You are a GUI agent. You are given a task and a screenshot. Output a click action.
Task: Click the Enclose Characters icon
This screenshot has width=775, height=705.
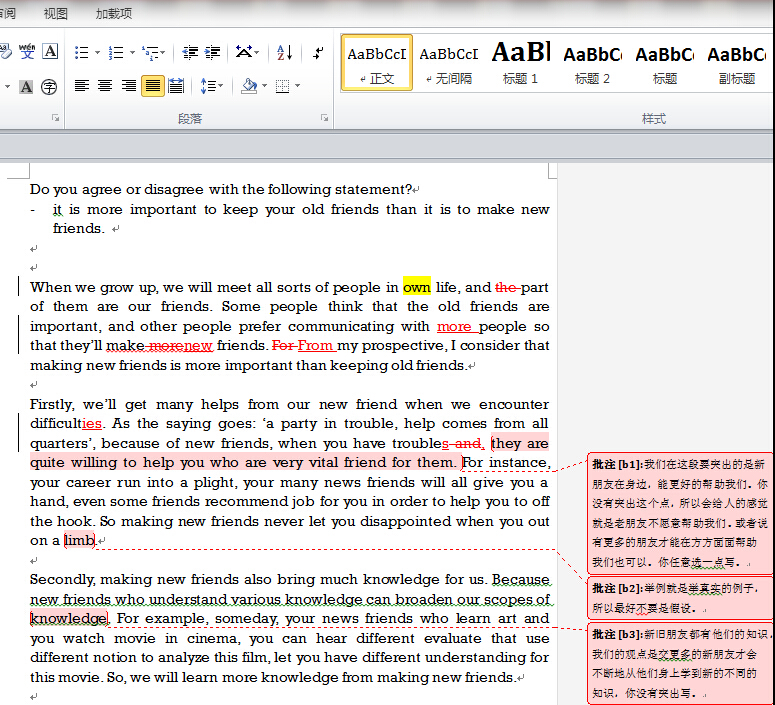[48, 87]
